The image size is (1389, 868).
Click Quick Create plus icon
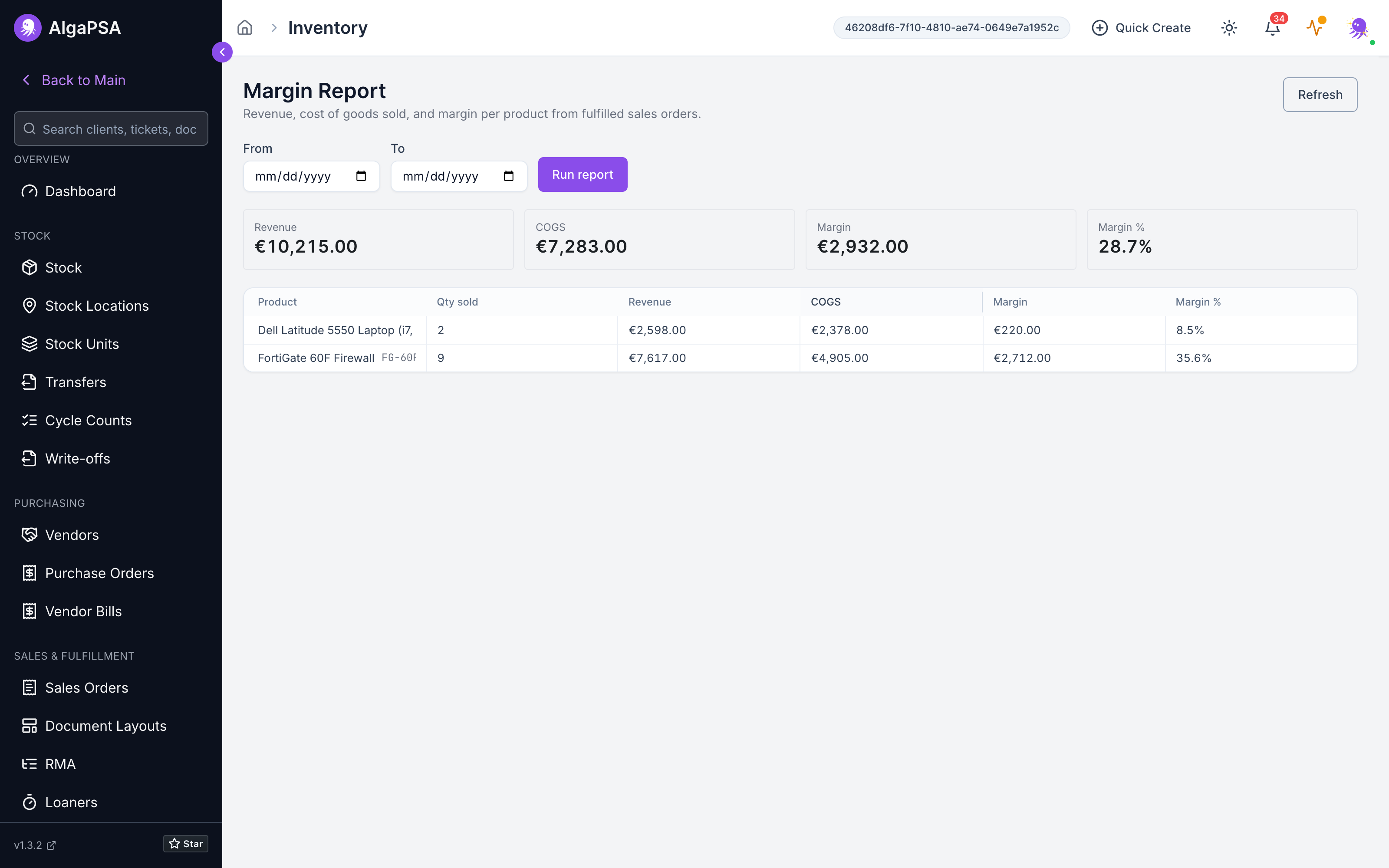(1099, 27)
